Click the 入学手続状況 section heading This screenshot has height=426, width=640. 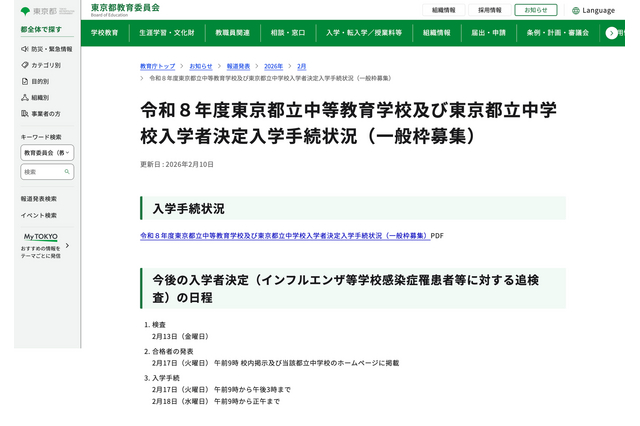(189, 209)
